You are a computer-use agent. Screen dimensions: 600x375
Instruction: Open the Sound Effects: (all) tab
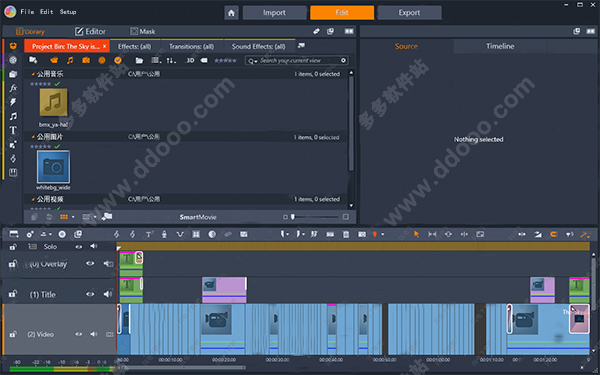pos(259,47)
